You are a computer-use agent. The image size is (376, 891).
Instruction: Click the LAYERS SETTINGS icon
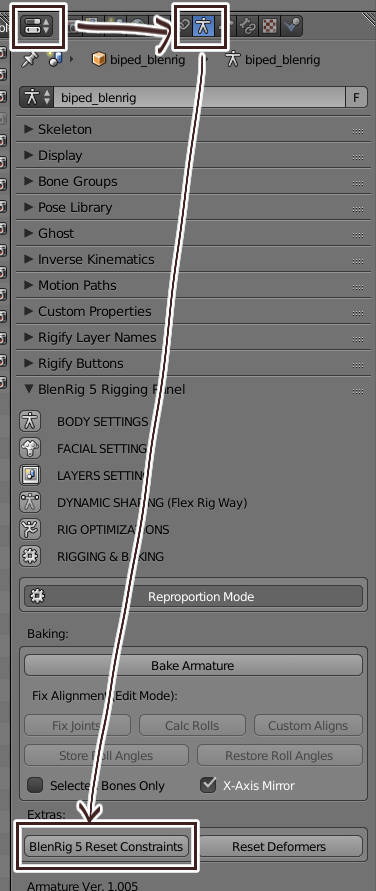[30, 475]
